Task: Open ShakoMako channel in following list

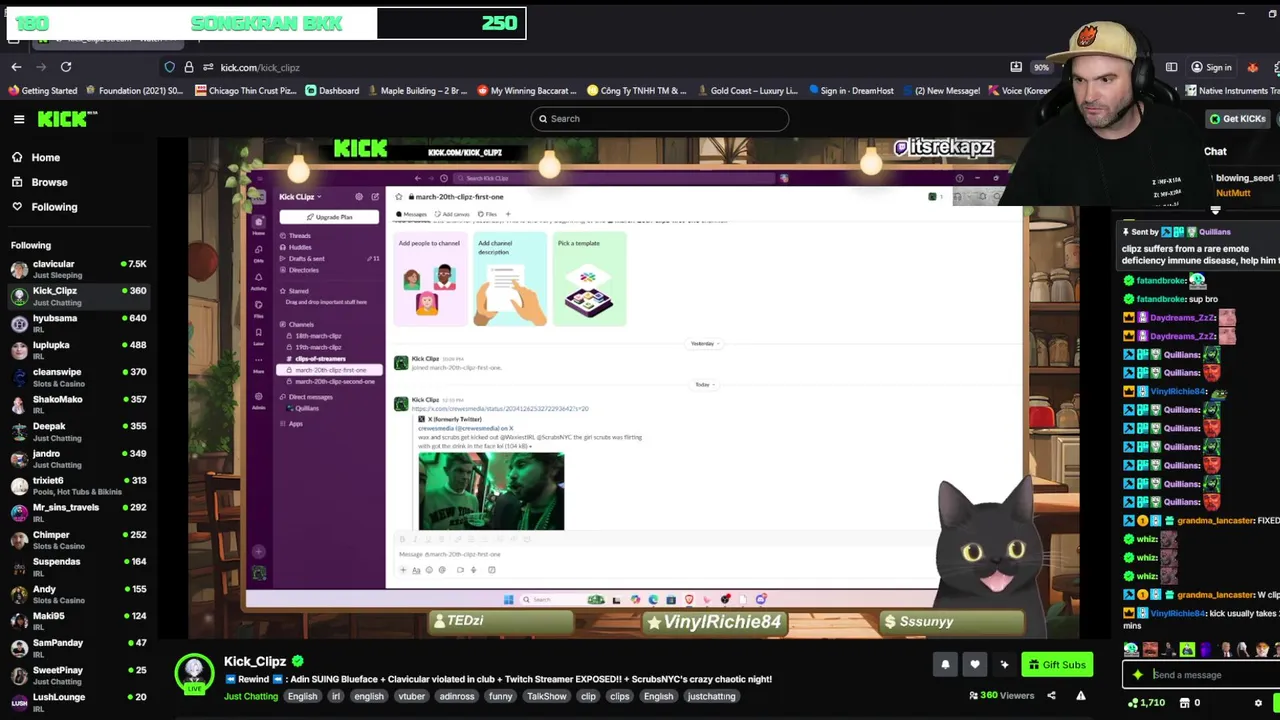Action: pos(78,404)
